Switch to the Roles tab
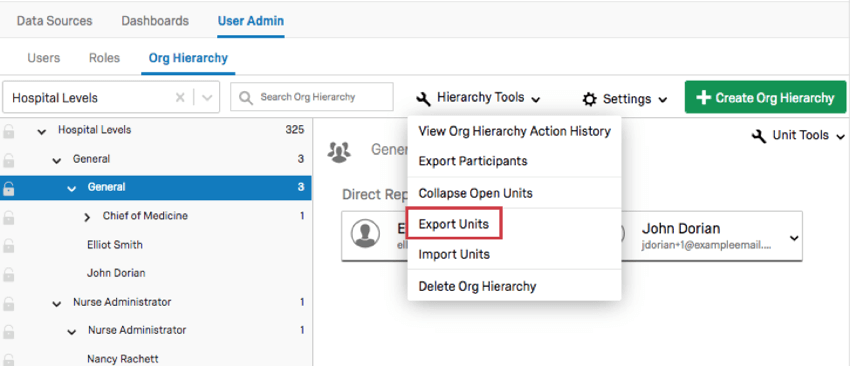 coord(104,58)
